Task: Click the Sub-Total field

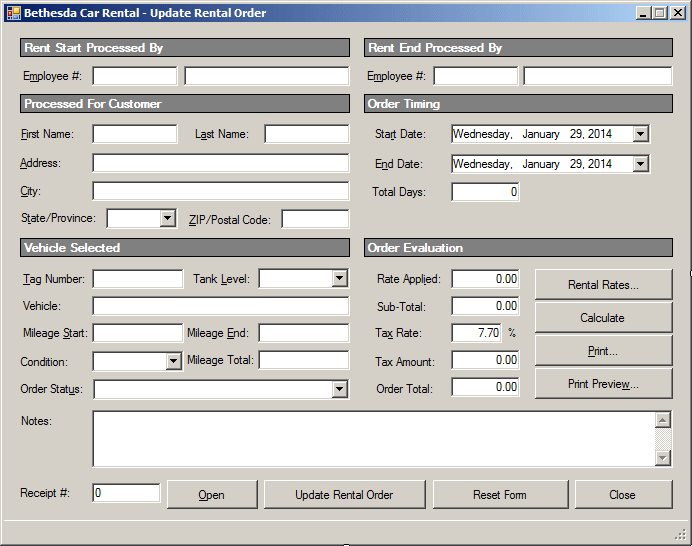Action: coord(485,306)
